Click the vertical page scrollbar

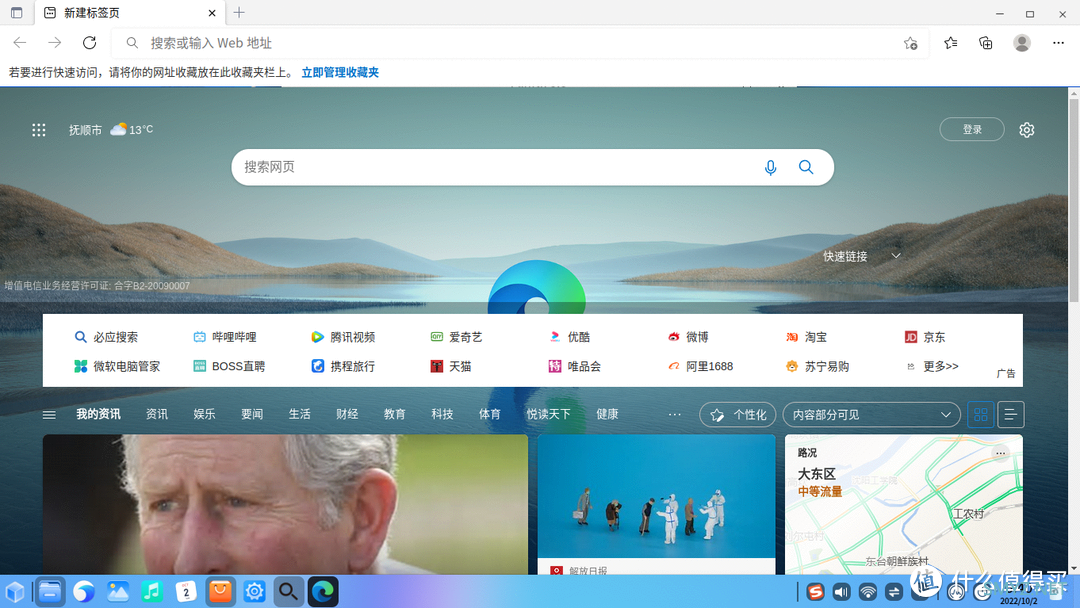point(1074,200)
